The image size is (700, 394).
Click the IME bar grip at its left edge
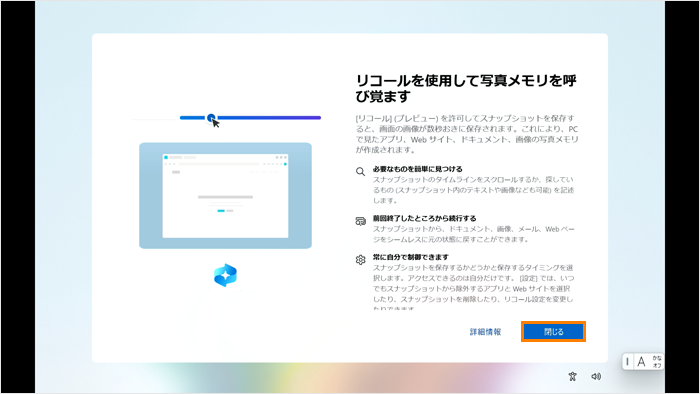click(627, 361)
